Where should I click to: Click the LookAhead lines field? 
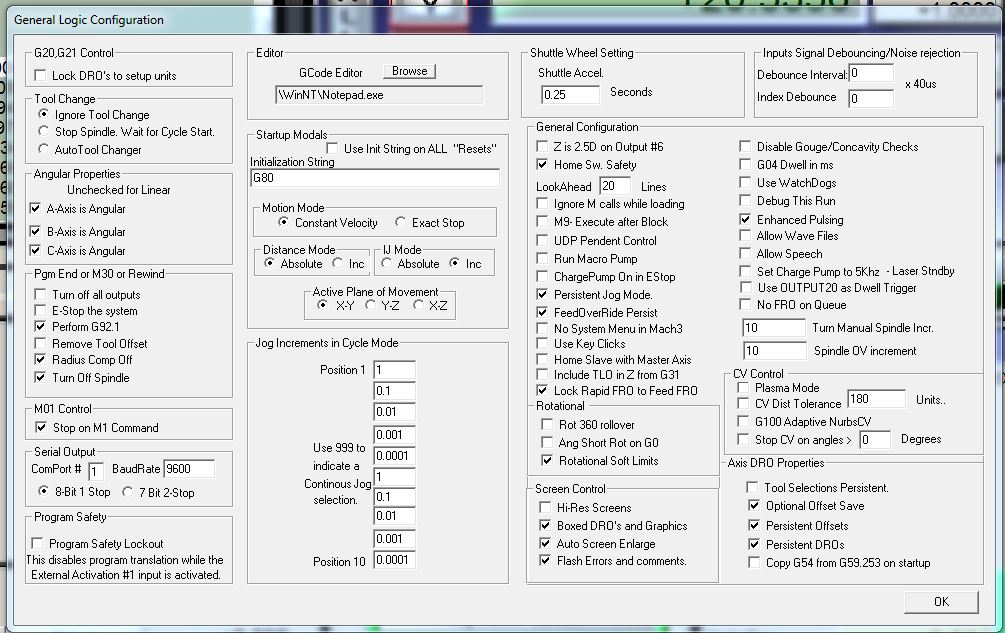pos(615,186)
